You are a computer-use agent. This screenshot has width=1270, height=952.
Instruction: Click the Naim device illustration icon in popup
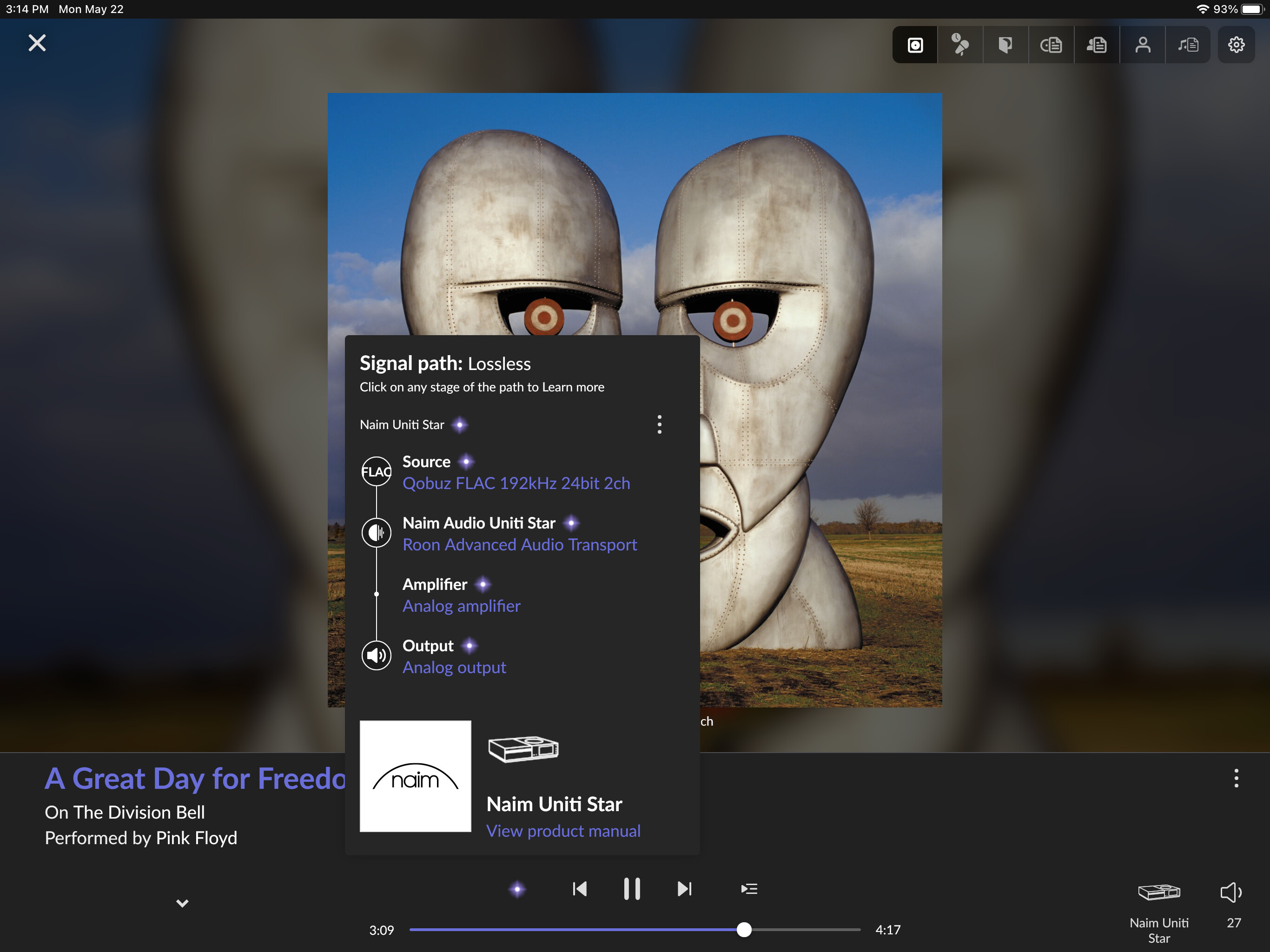[x=523, y=749]
